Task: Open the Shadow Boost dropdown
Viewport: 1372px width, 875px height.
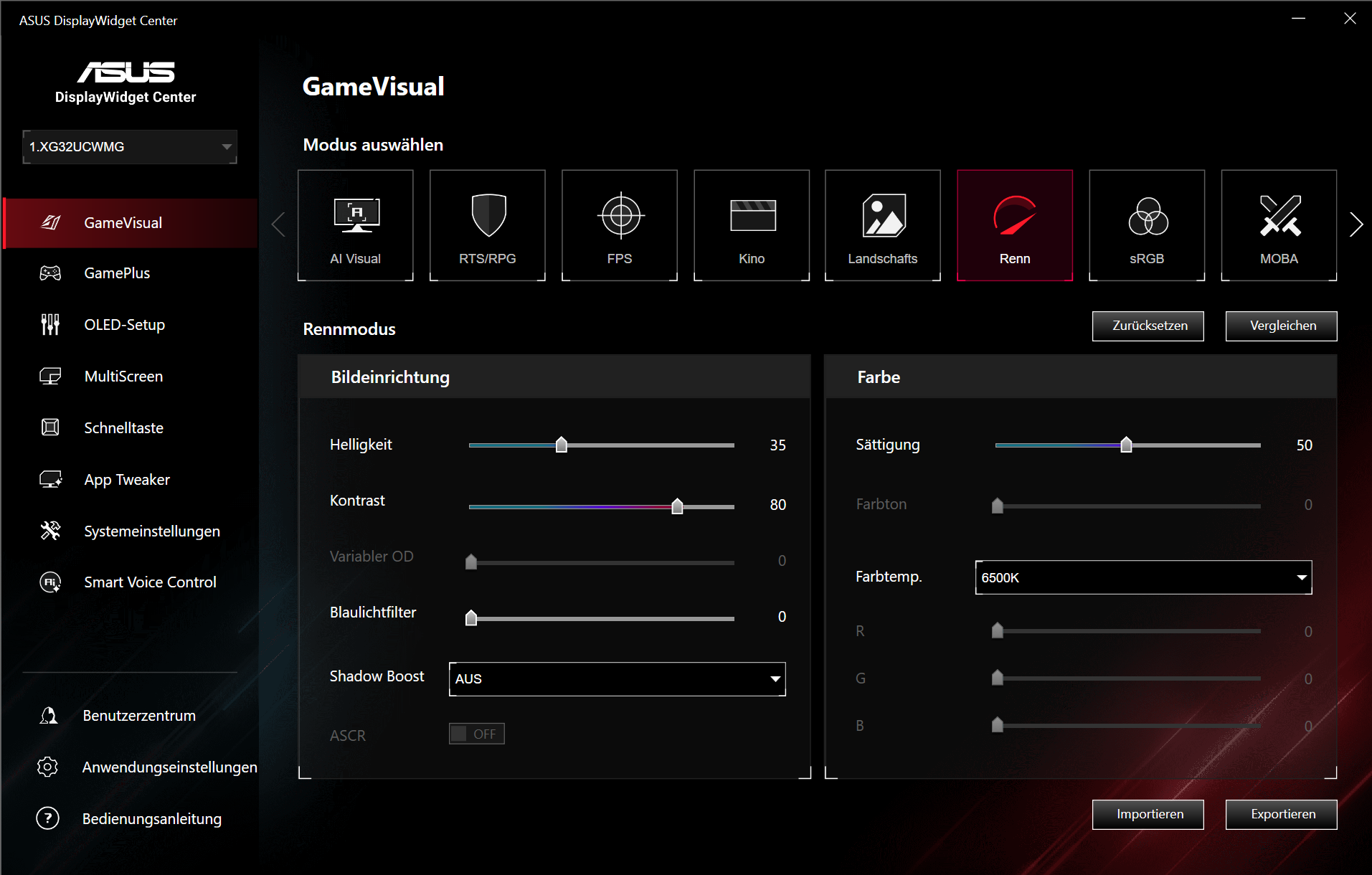Action: click(618, 679)
